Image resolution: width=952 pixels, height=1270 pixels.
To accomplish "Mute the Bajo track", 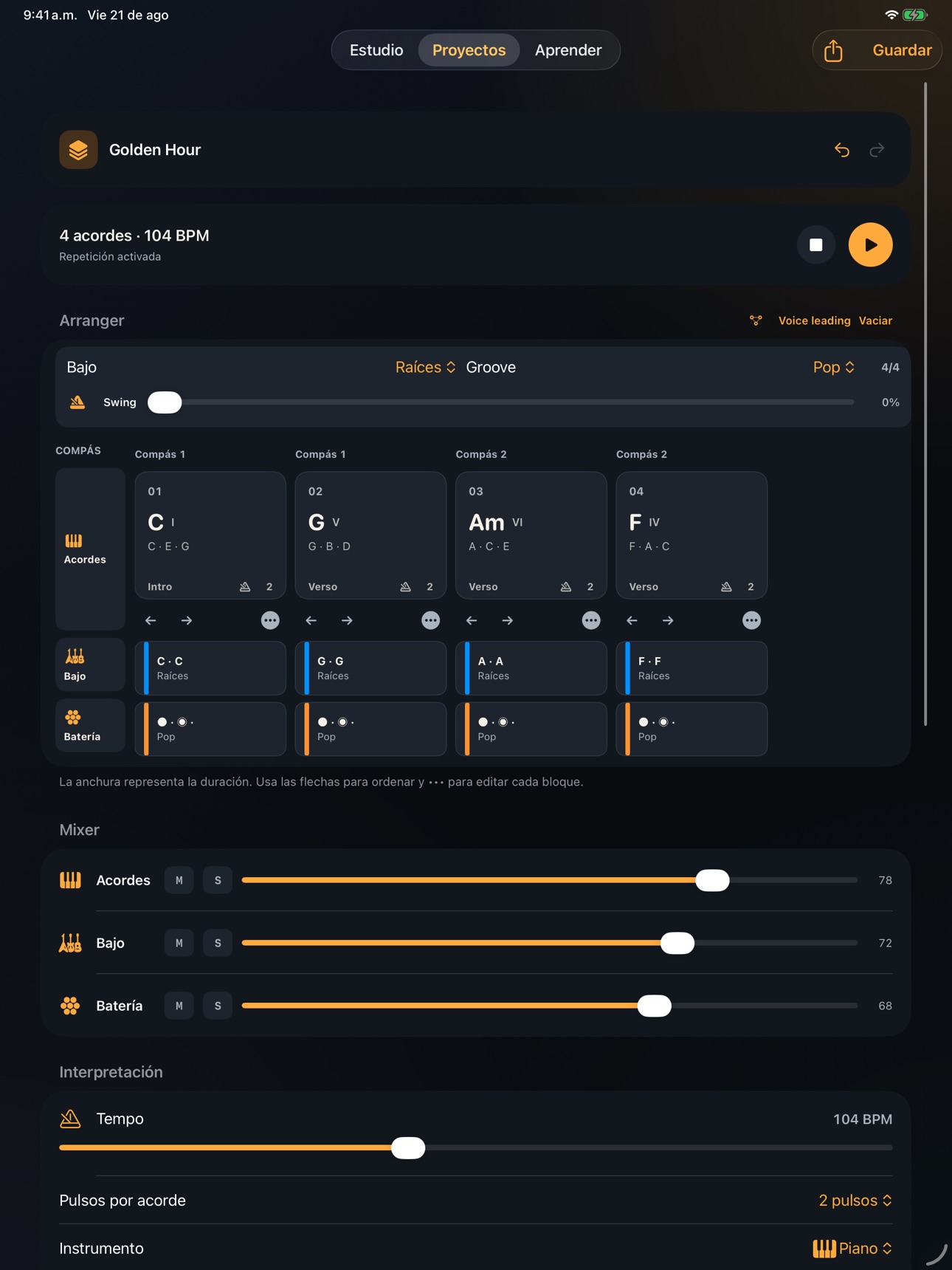I will (179, 943).
